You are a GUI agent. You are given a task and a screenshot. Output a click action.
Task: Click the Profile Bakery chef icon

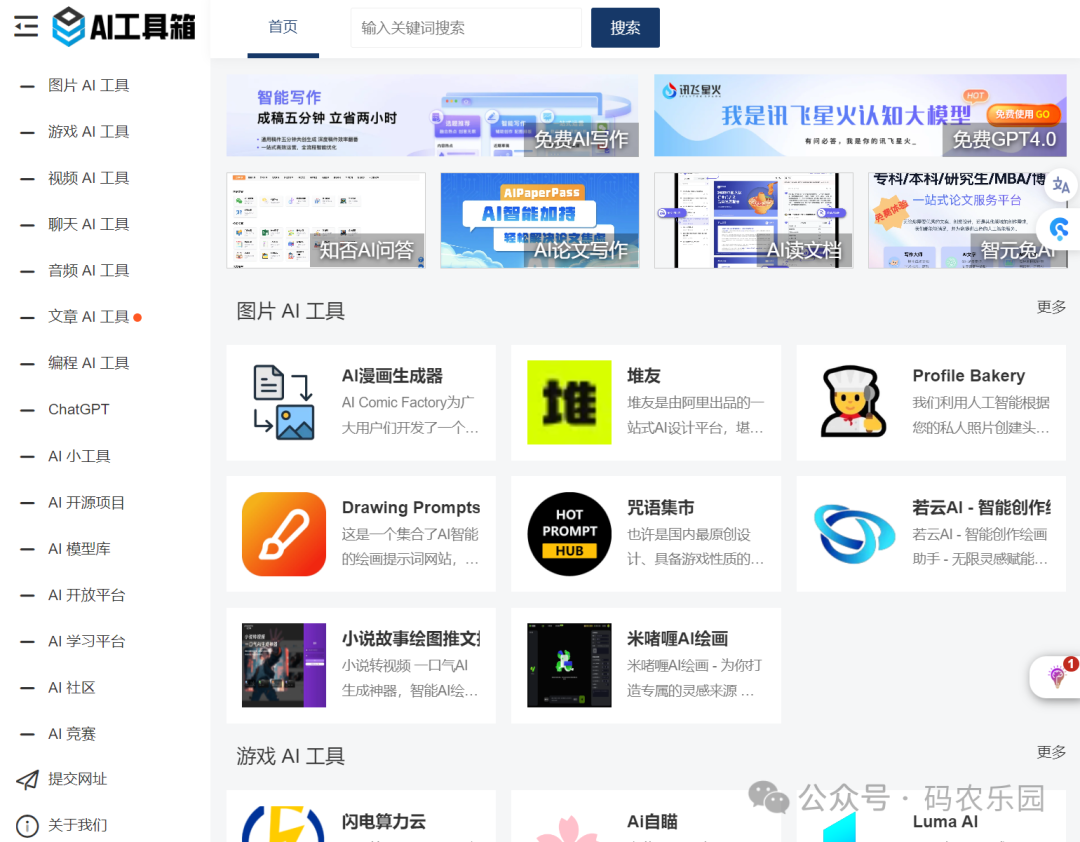854,402
